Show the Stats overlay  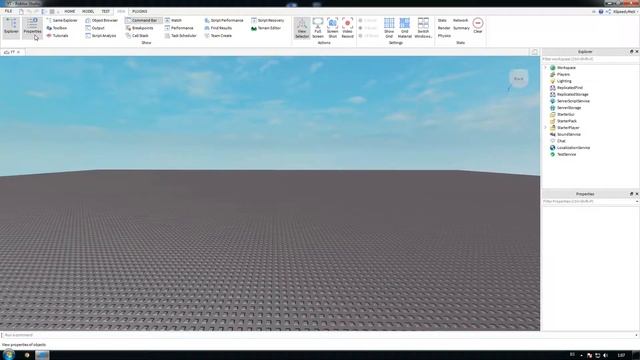coord(442,20)
